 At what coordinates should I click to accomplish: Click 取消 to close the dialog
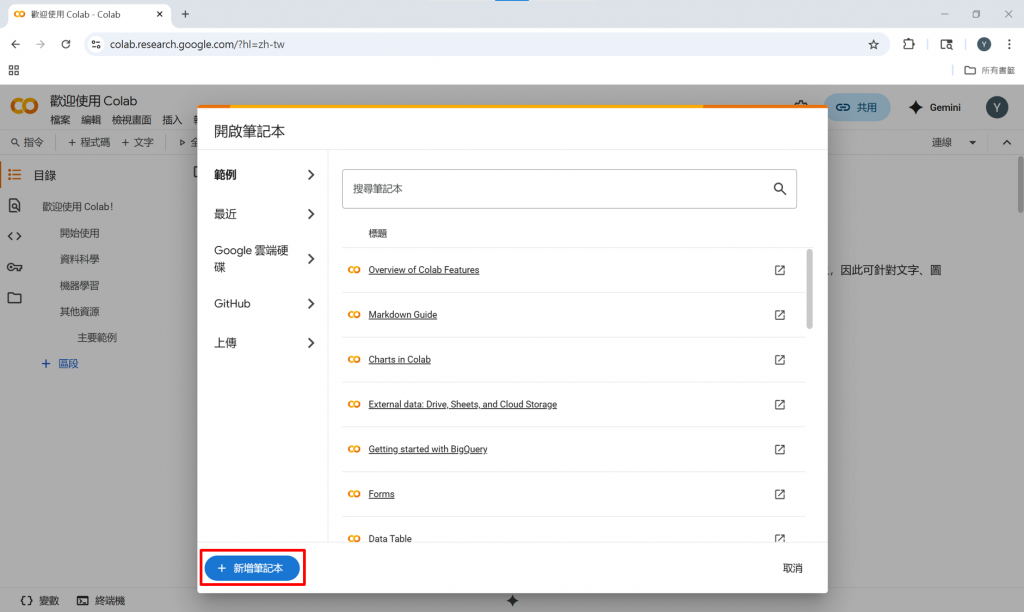coord(792,568)
